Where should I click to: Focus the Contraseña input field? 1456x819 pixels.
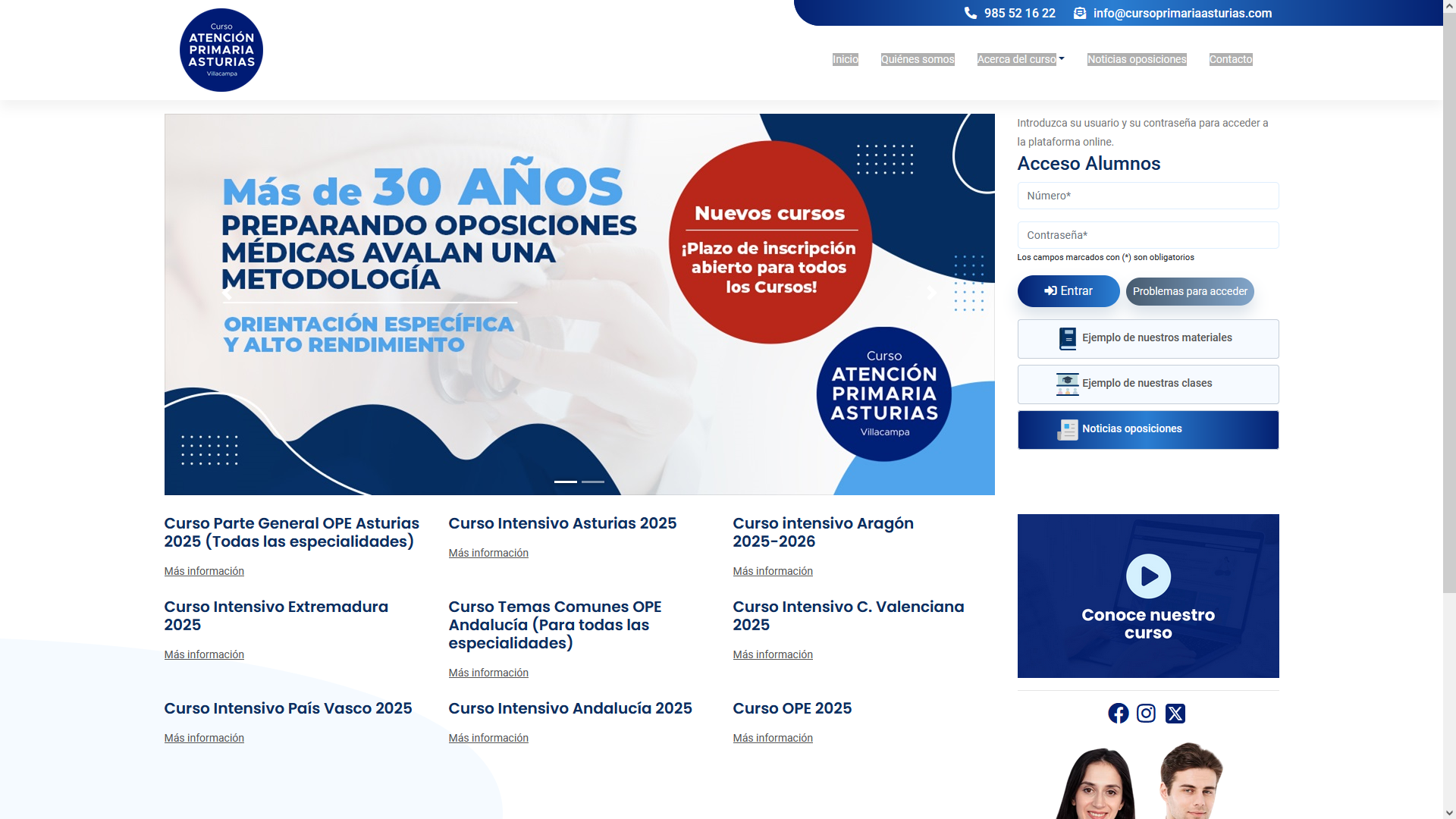(1147, 235)
